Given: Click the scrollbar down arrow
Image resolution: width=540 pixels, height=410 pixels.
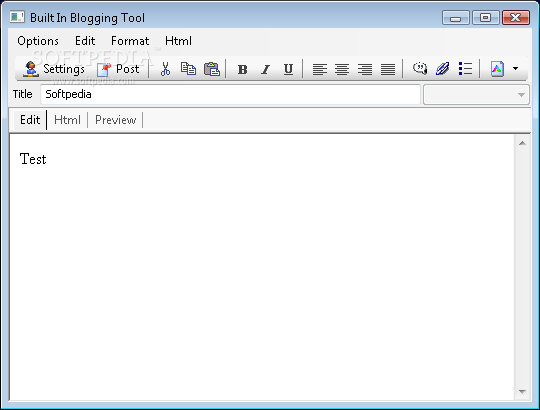Looking at the screenshot, I should [x=522, y=392].
